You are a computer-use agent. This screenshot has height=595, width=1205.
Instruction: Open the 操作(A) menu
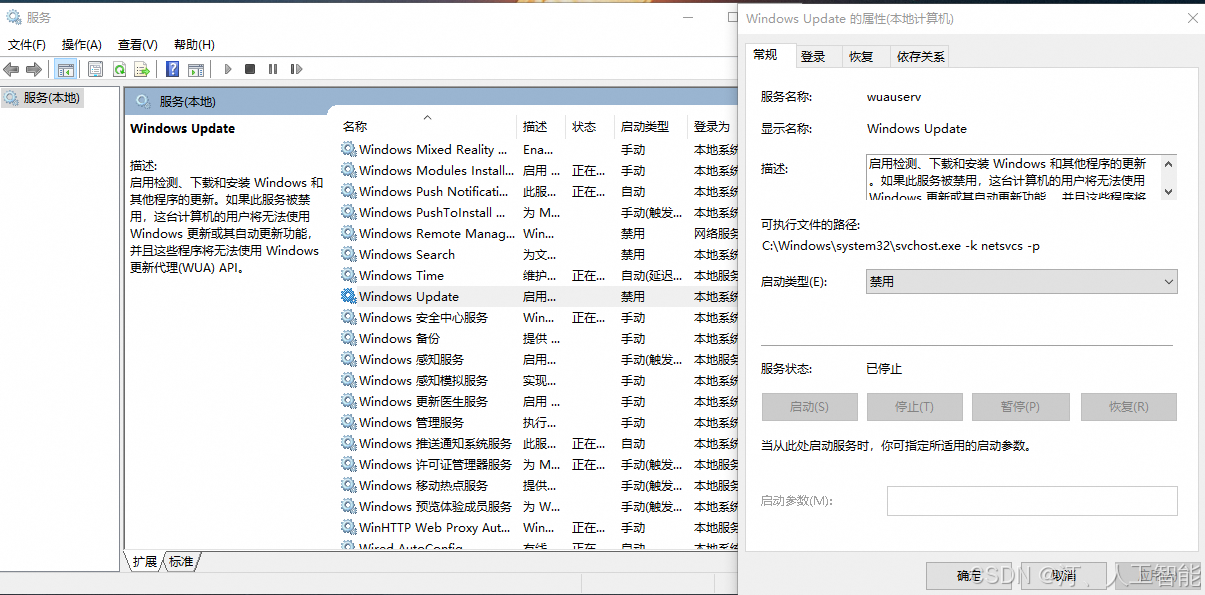82,44
